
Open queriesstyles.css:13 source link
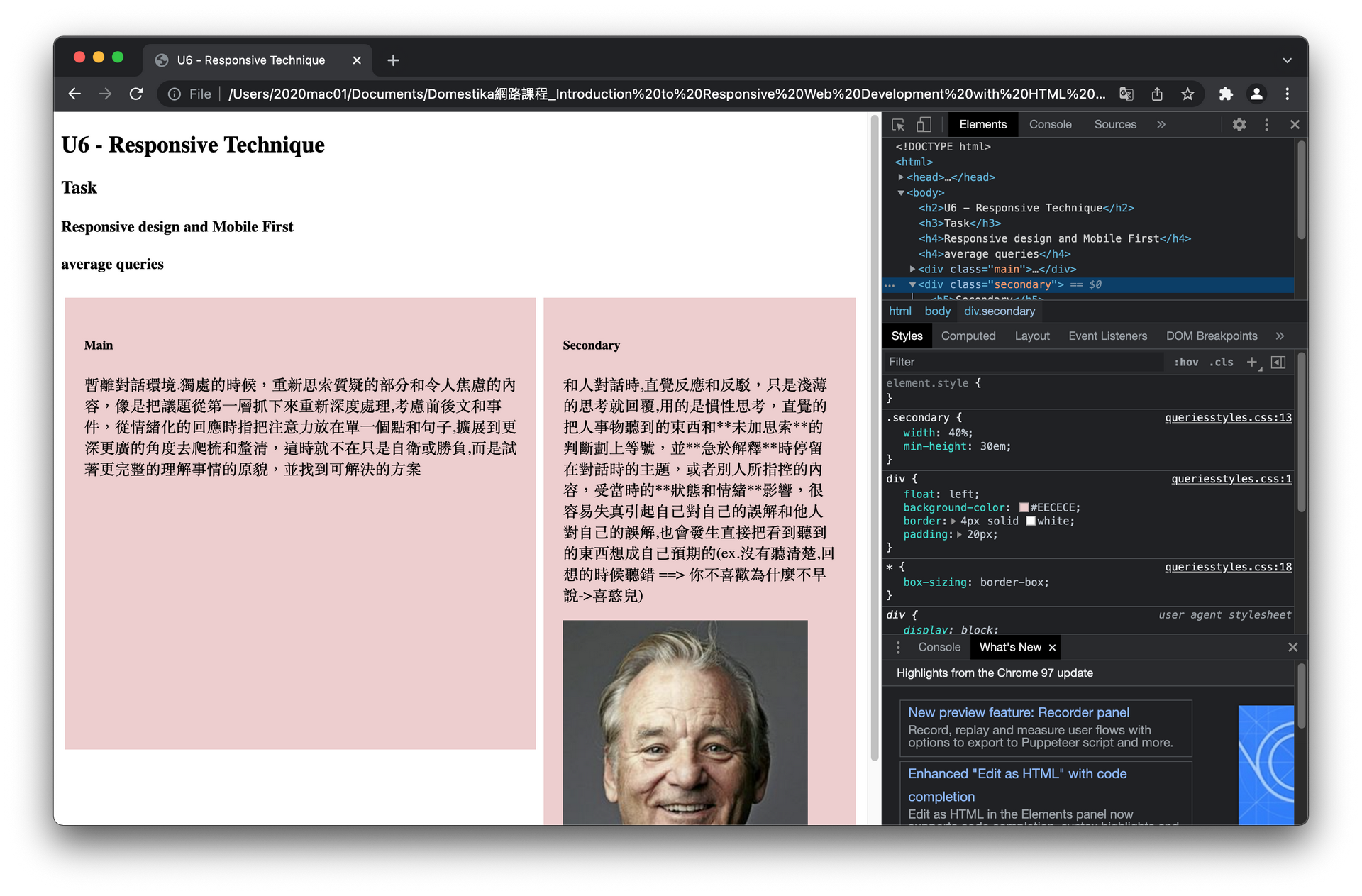point(1228,418)
